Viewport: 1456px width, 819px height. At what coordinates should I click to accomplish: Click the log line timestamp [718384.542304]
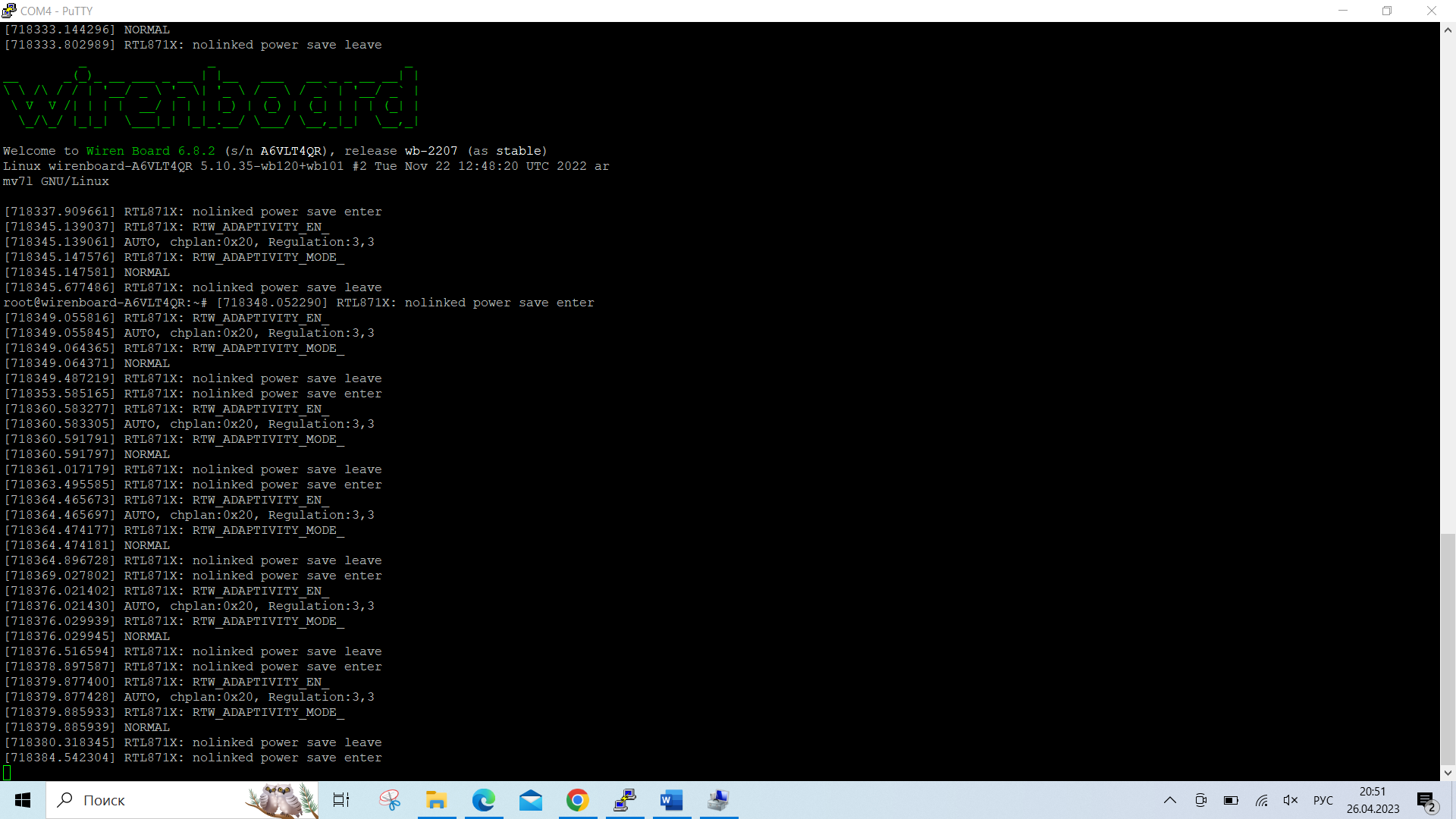point(60,758)
